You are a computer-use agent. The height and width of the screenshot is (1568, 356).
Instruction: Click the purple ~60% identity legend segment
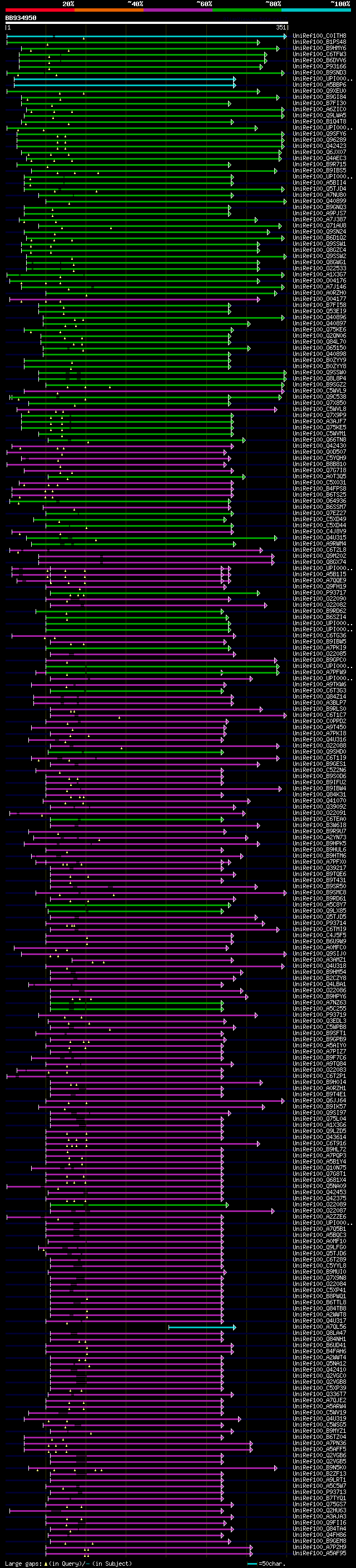(179, 10)
